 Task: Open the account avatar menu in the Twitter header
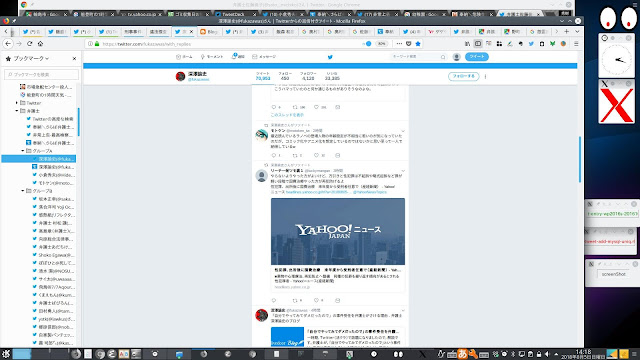(457, 57)
